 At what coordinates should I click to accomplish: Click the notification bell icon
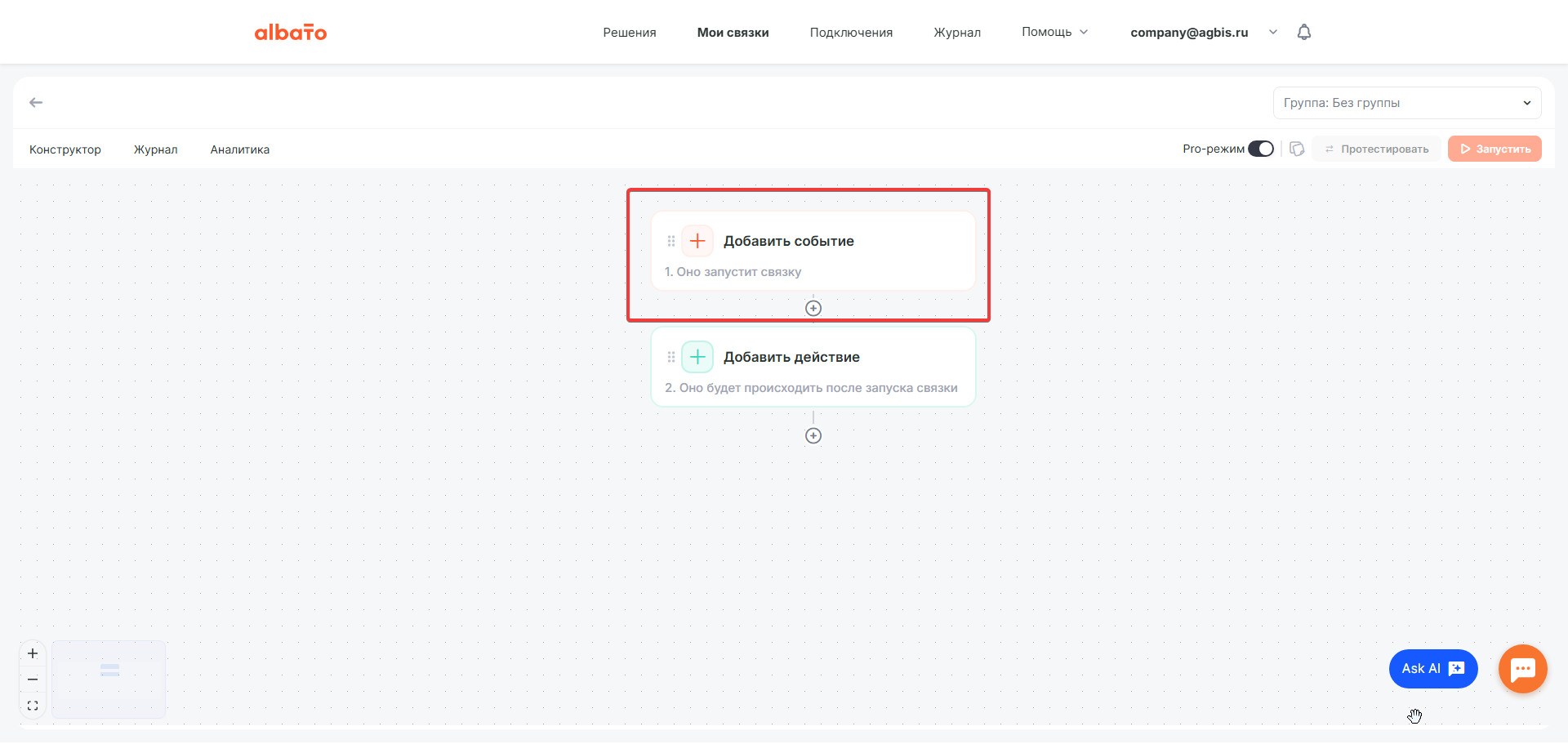click(x=1303, y=33)
